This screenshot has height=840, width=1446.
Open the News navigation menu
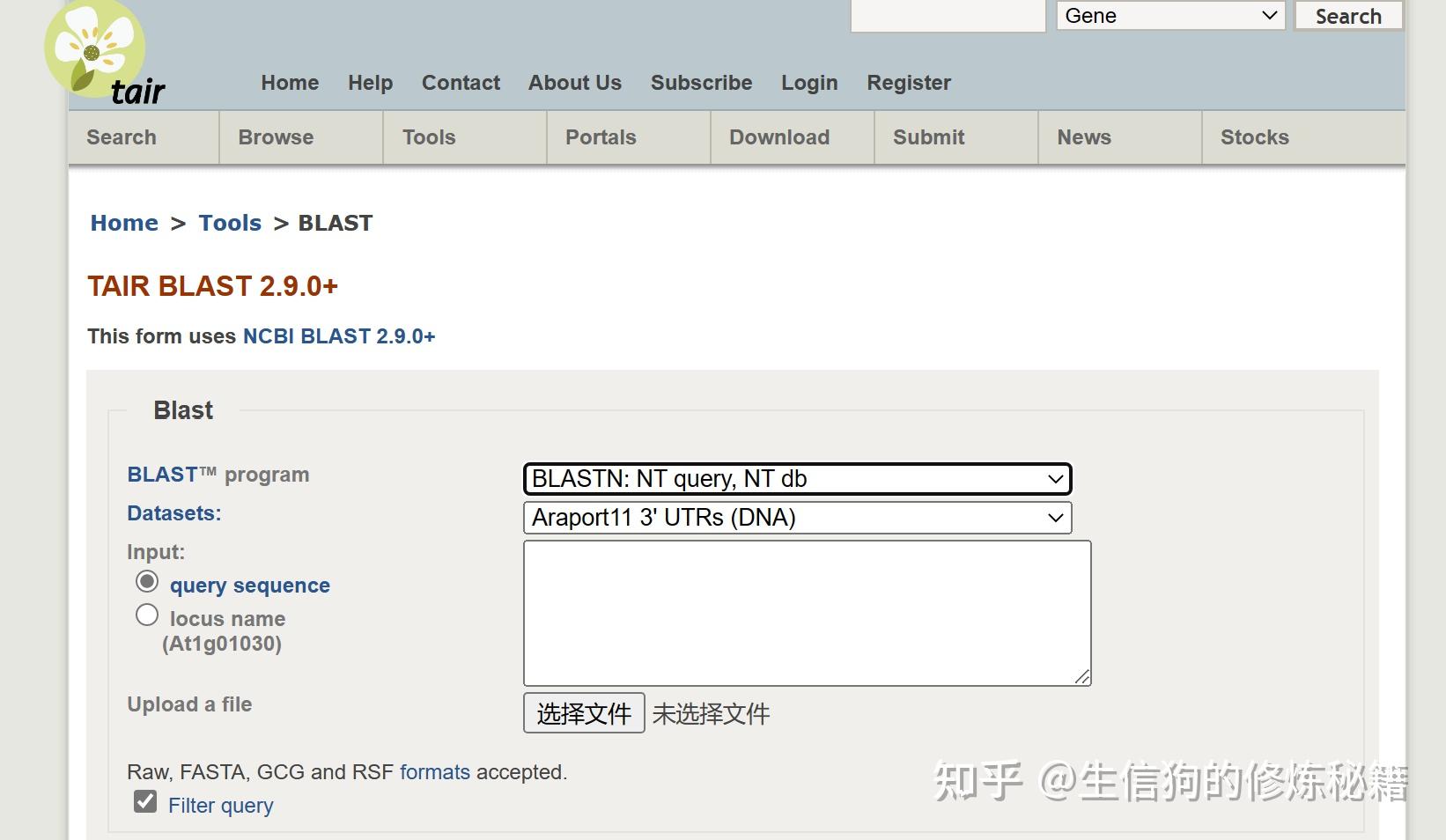[1120, 137]
